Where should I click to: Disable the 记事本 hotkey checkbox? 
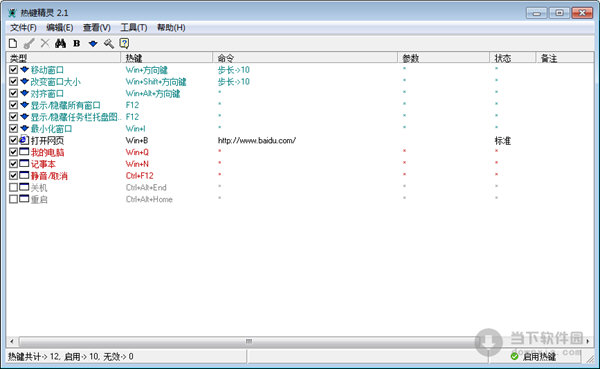[x=13, y=164]
